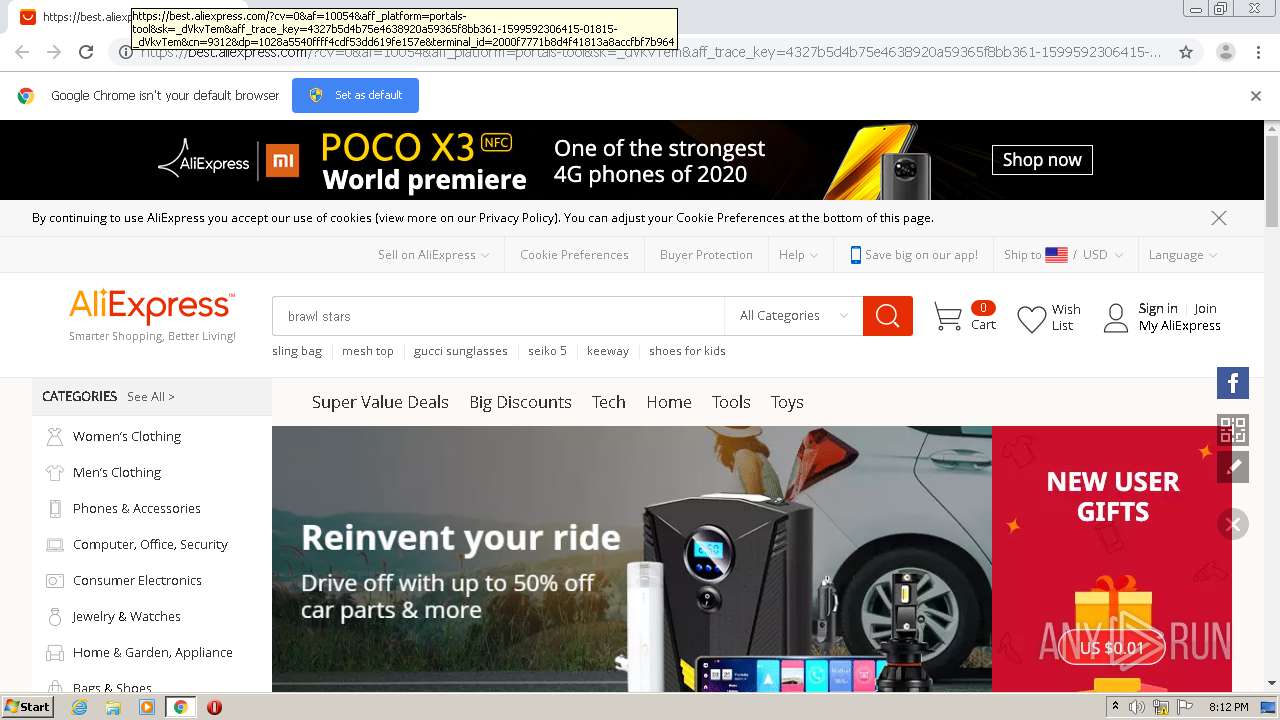
Task: Click Shop now on POCO X3 banner
Action: (x=1042, y=160)
